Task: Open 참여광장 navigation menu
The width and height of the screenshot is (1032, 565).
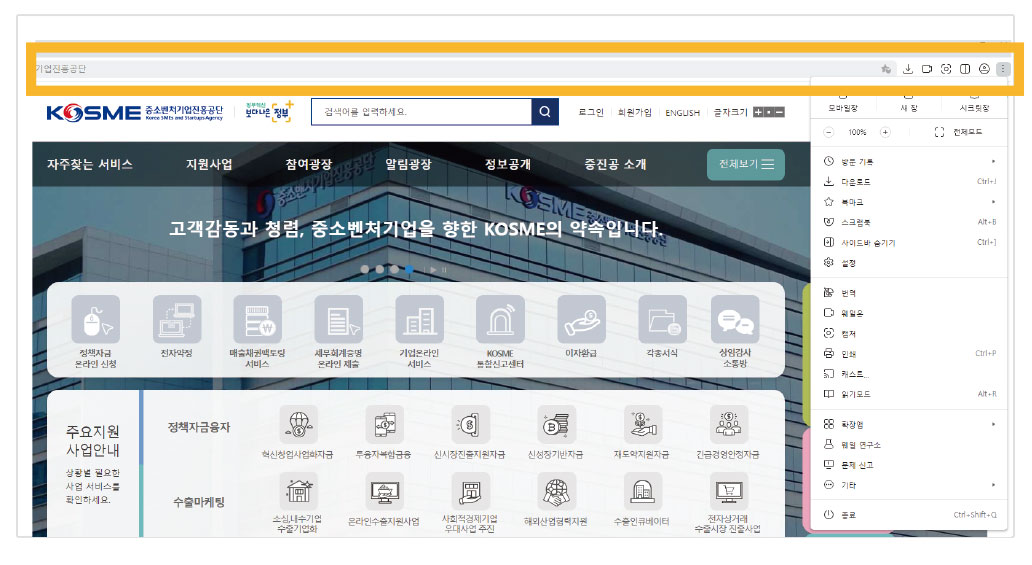Action: point(309,165)
